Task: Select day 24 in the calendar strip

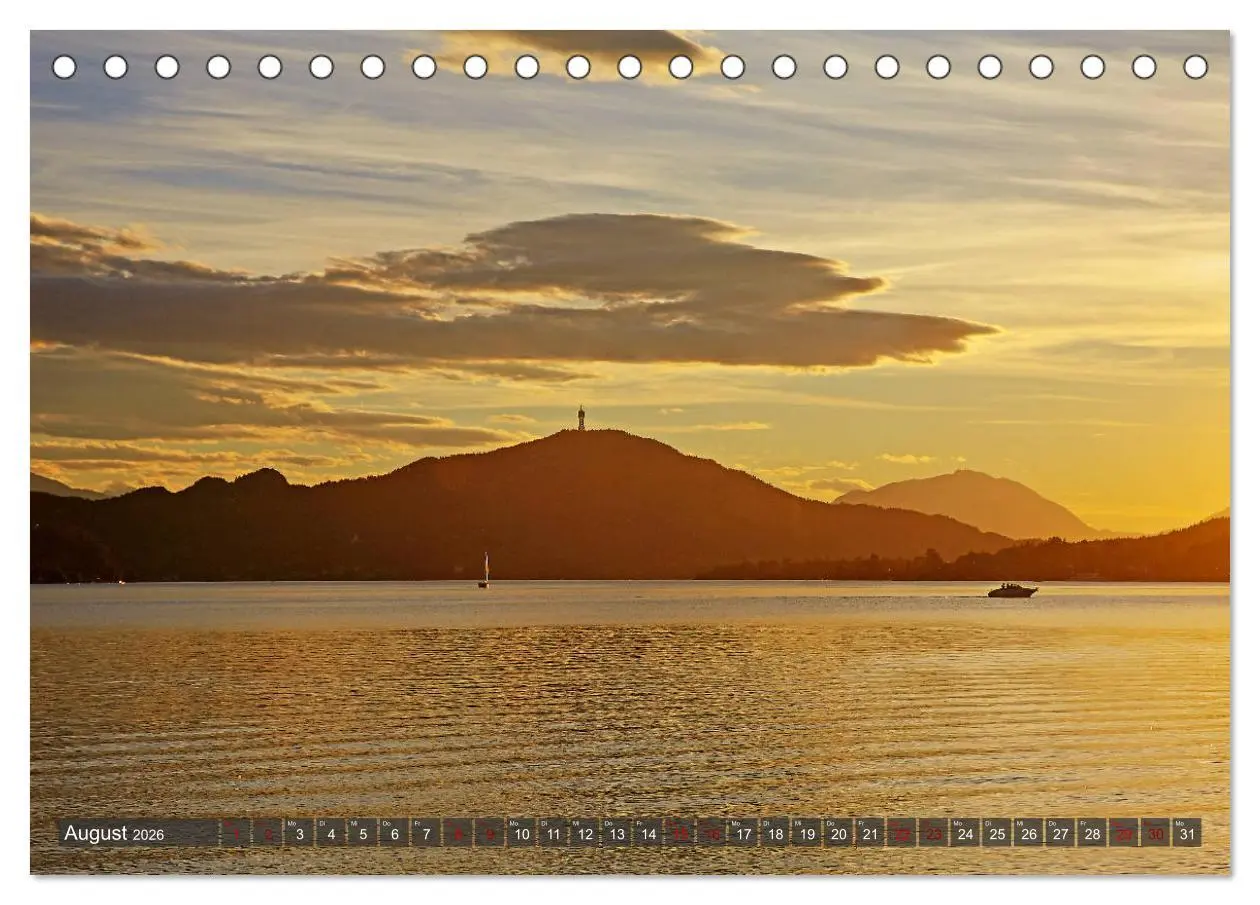Action: coord(966,833)
